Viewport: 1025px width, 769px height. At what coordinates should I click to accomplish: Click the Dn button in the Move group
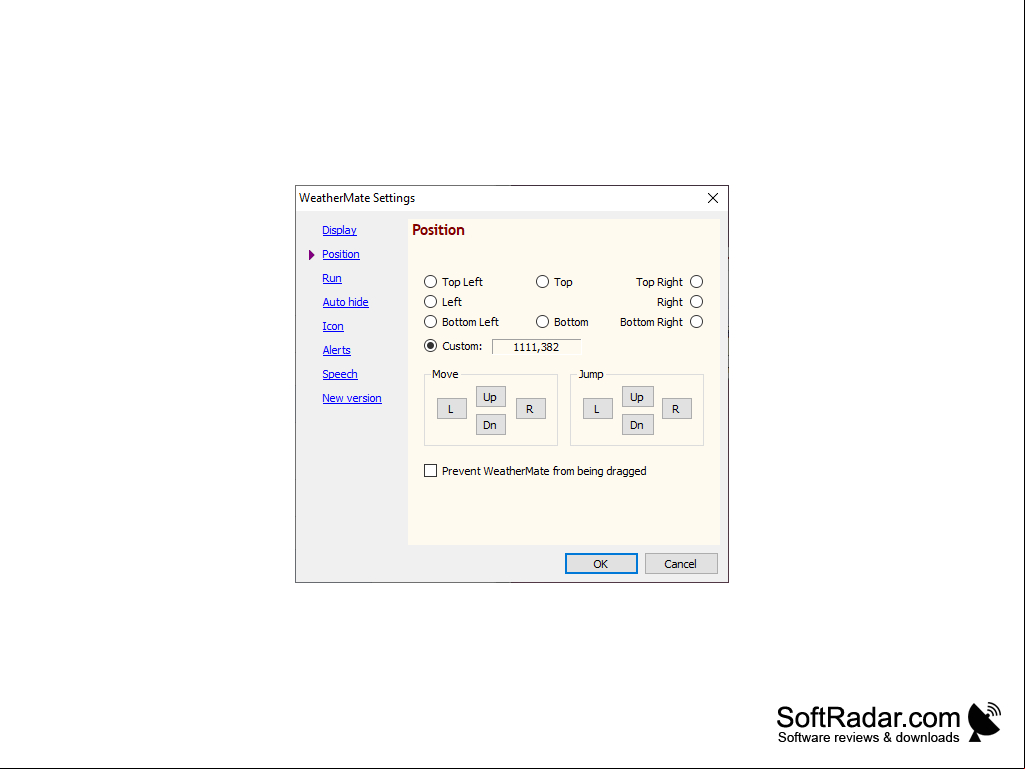point(490,425)
